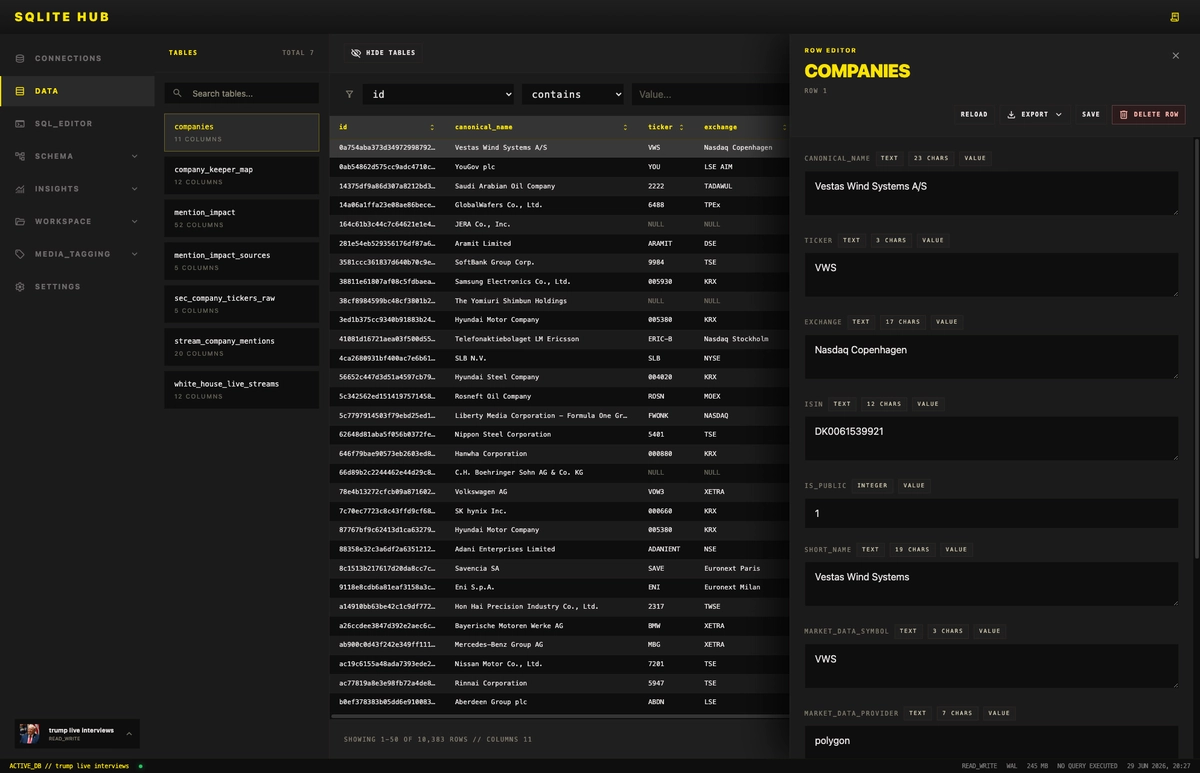1200x773 pixels.
Task: Open the contains operator dropdown
Action: pos(573,94)
